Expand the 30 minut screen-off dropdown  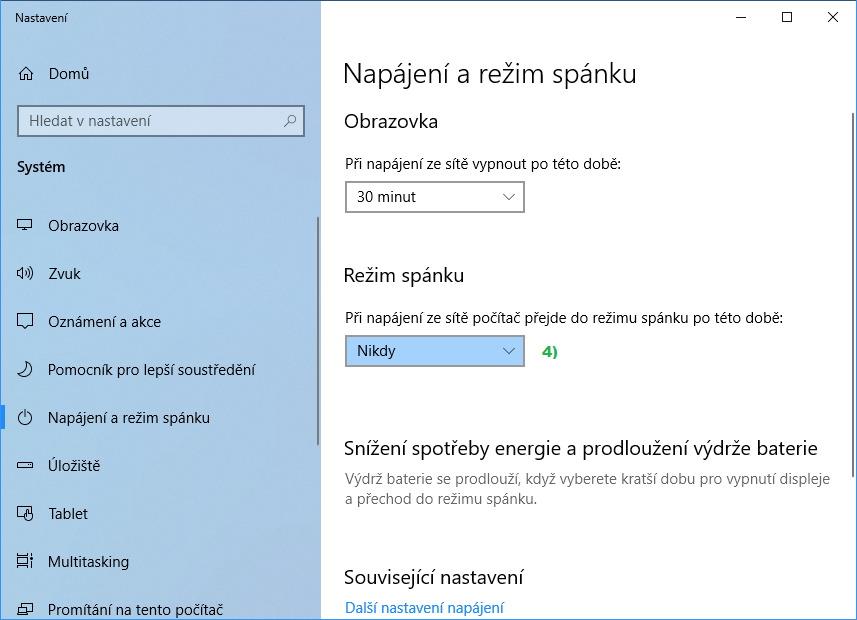[435, 197]
